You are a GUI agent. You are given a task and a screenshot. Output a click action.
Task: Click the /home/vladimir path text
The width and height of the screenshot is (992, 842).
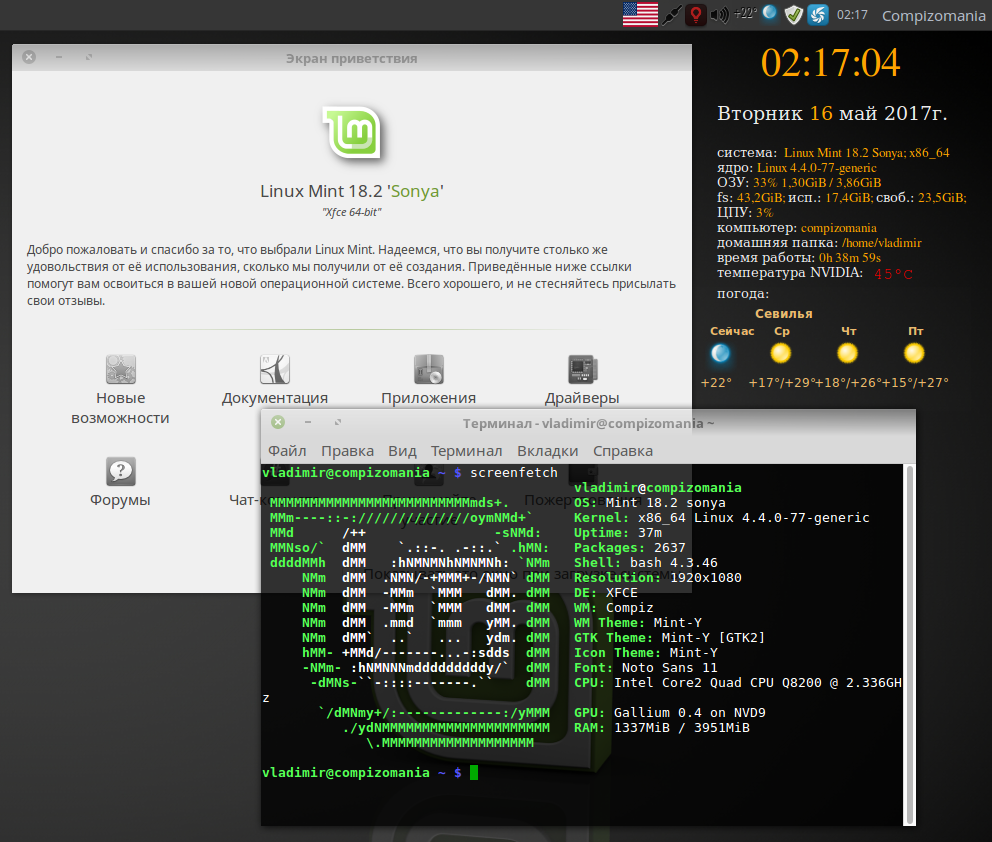[881, 243]
